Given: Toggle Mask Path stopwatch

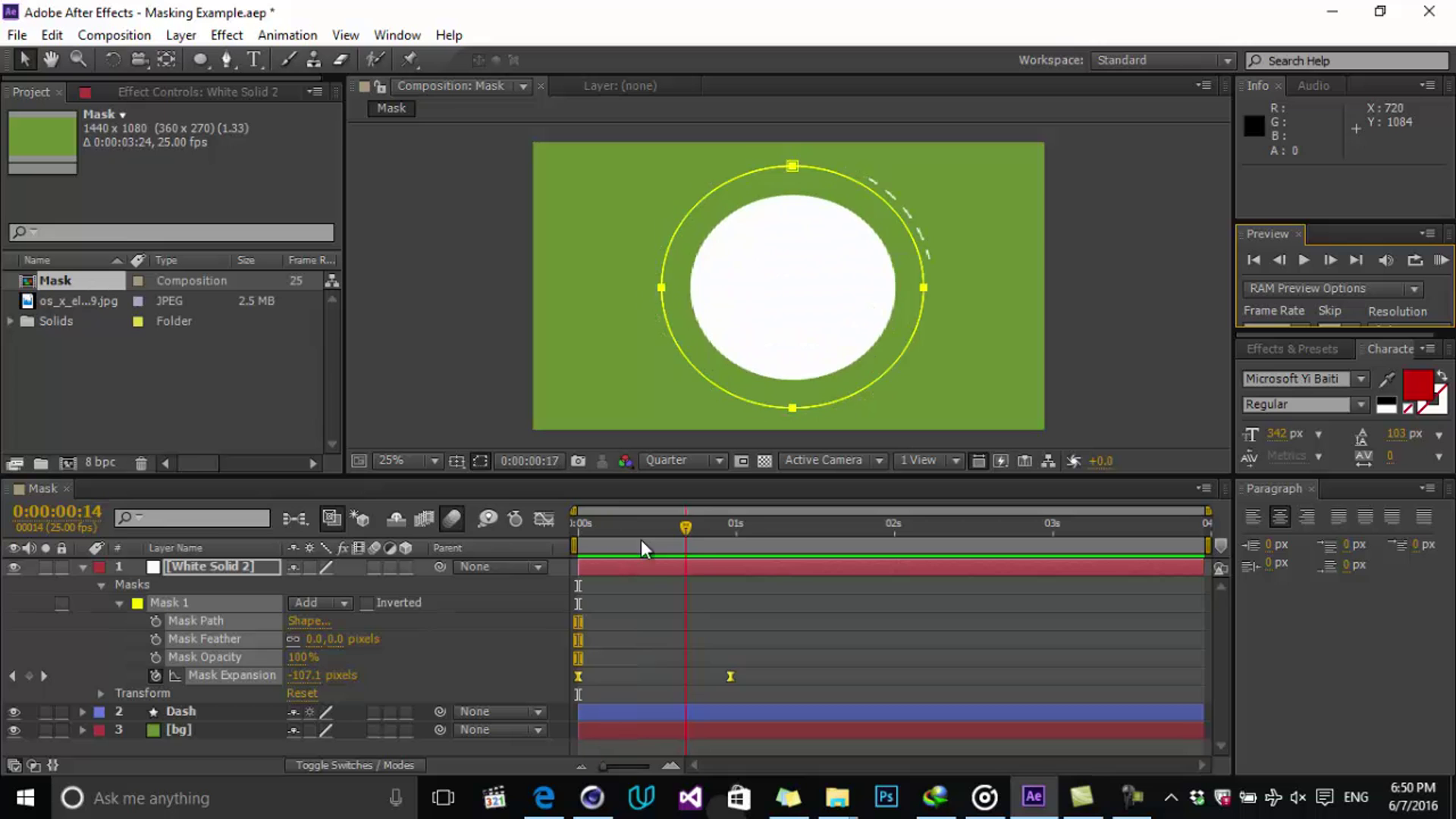Looking at the screenshot, I should pos(155,621).
